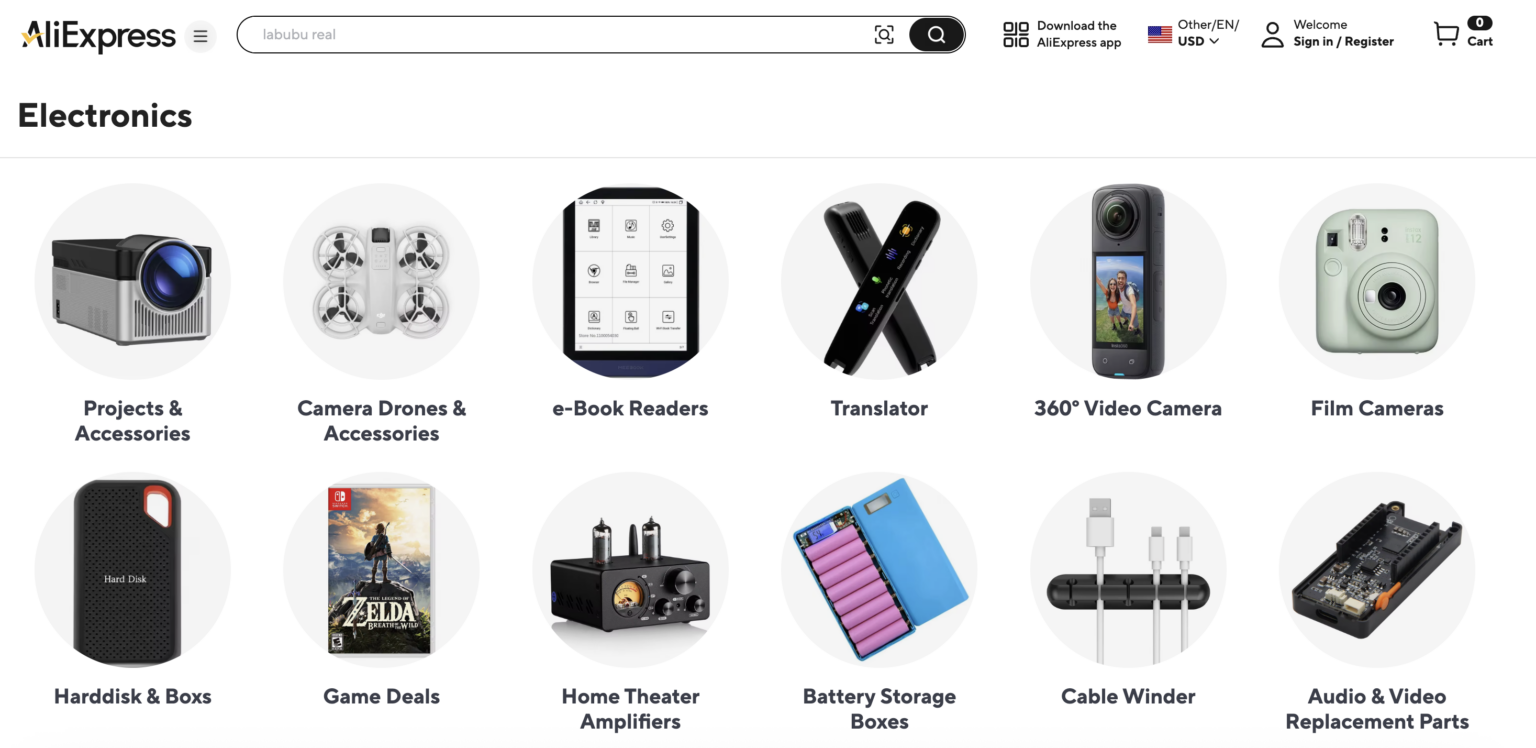1536x748 pixels.
Task: Click the magnifying glass search icon
Action: 936,34
